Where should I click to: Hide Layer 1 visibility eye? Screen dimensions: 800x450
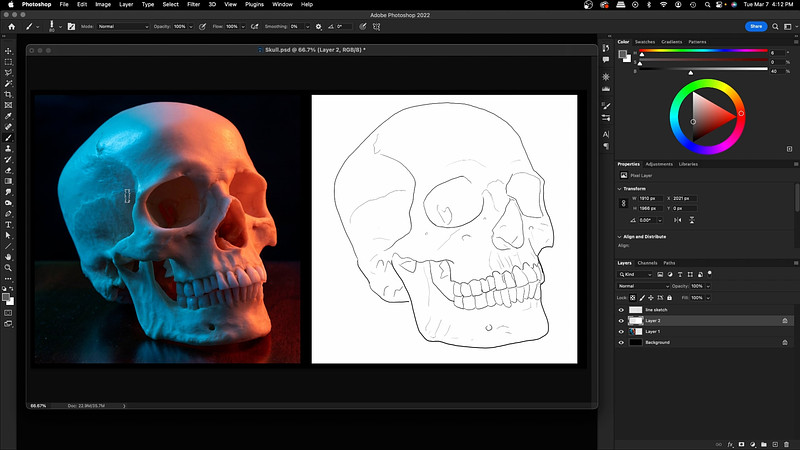click(x=621, y=332)
